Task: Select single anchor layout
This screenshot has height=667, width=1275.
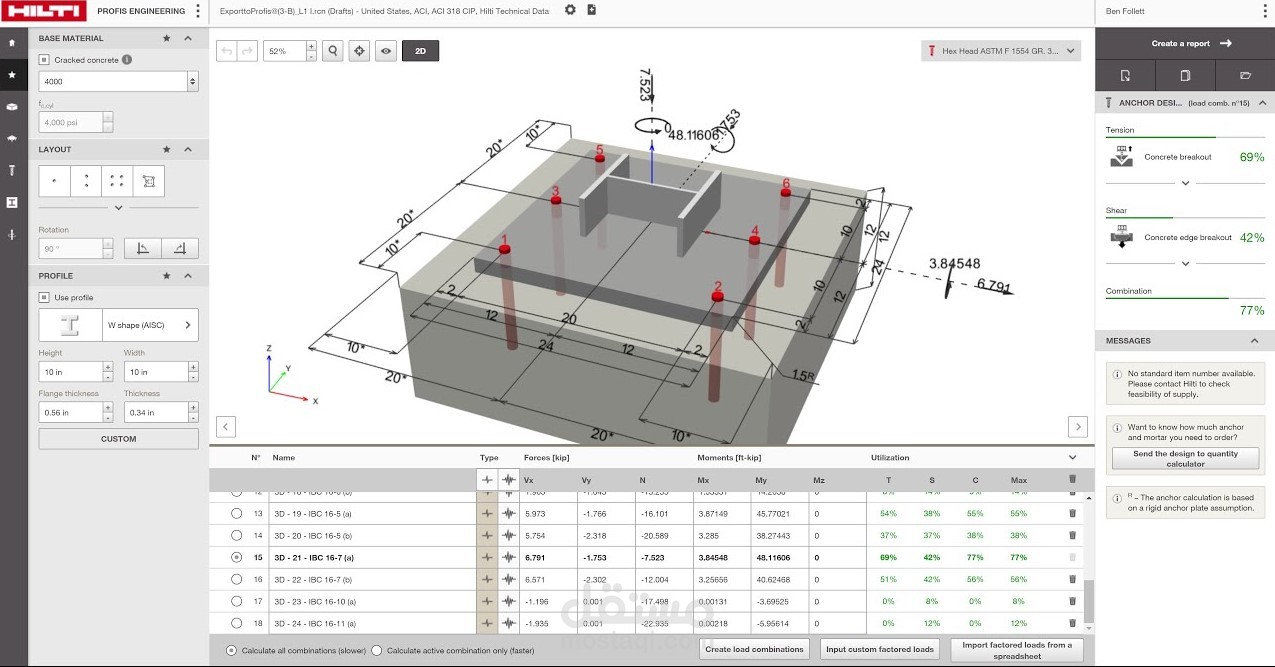Action: [x=54, y=181]
